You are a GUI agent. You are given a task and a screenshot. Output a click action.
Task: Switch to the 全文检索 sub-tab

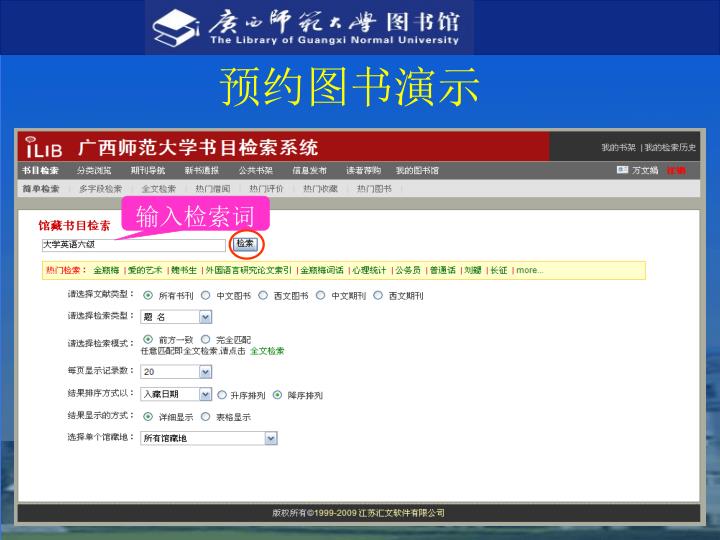(159, 189)
